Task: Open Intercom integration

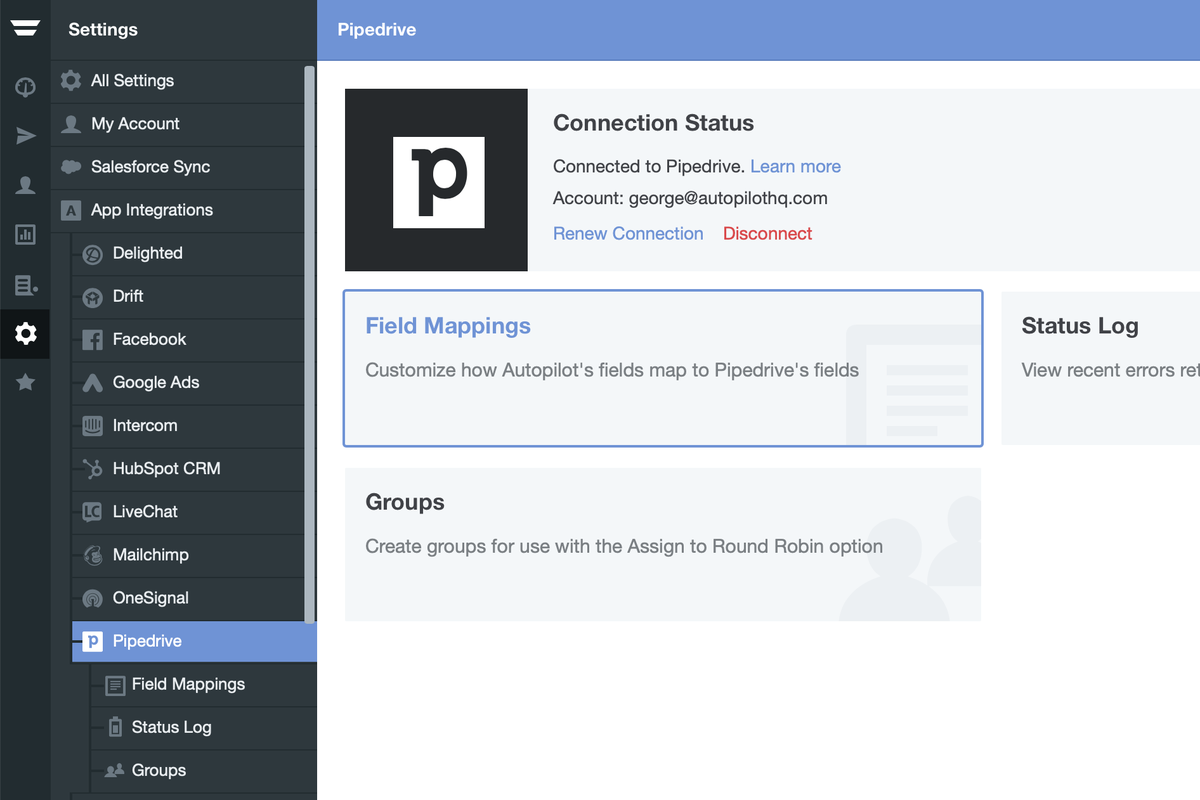Action: point(188,426)
